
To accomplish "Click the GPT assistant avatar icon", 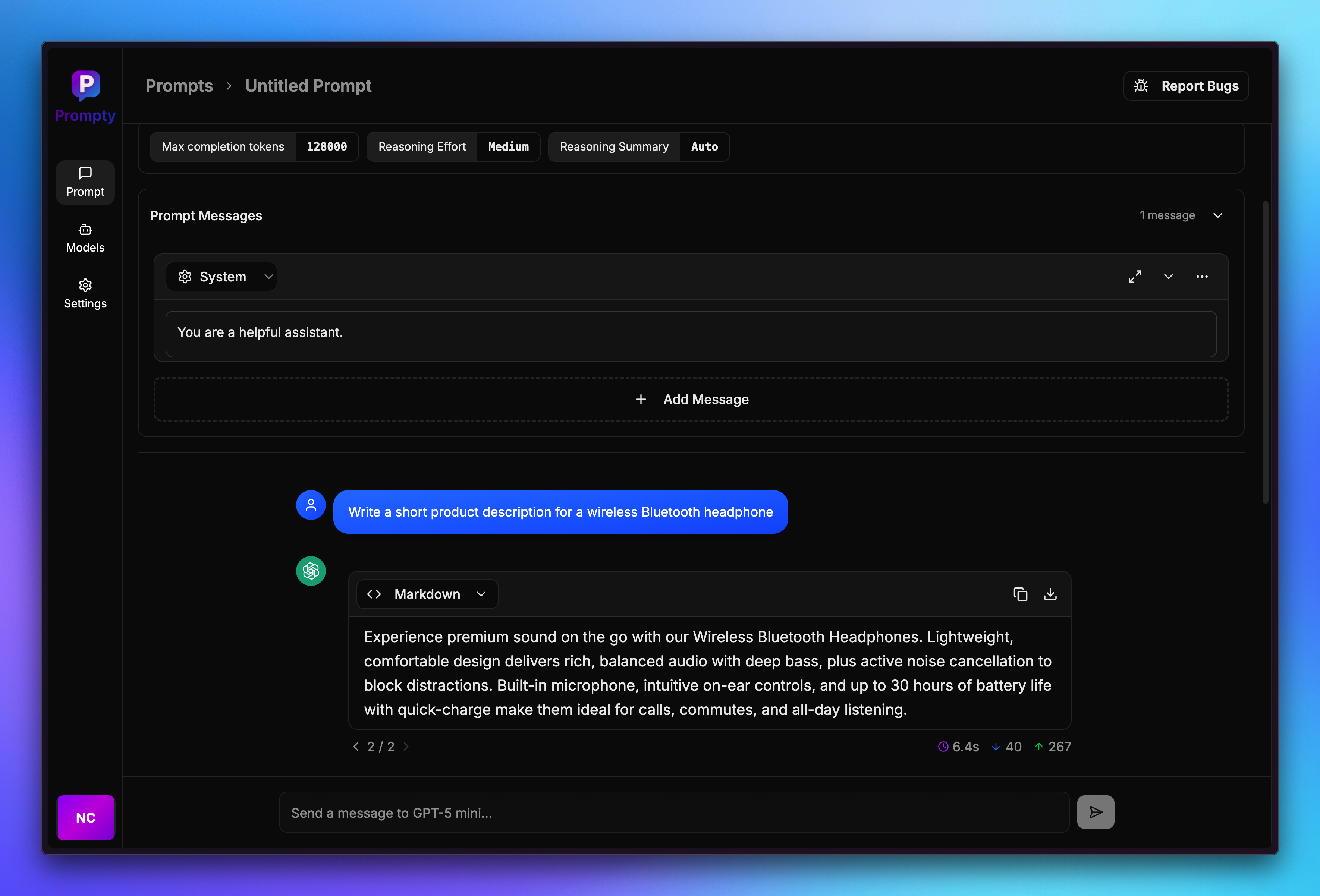I will point(311,571).
